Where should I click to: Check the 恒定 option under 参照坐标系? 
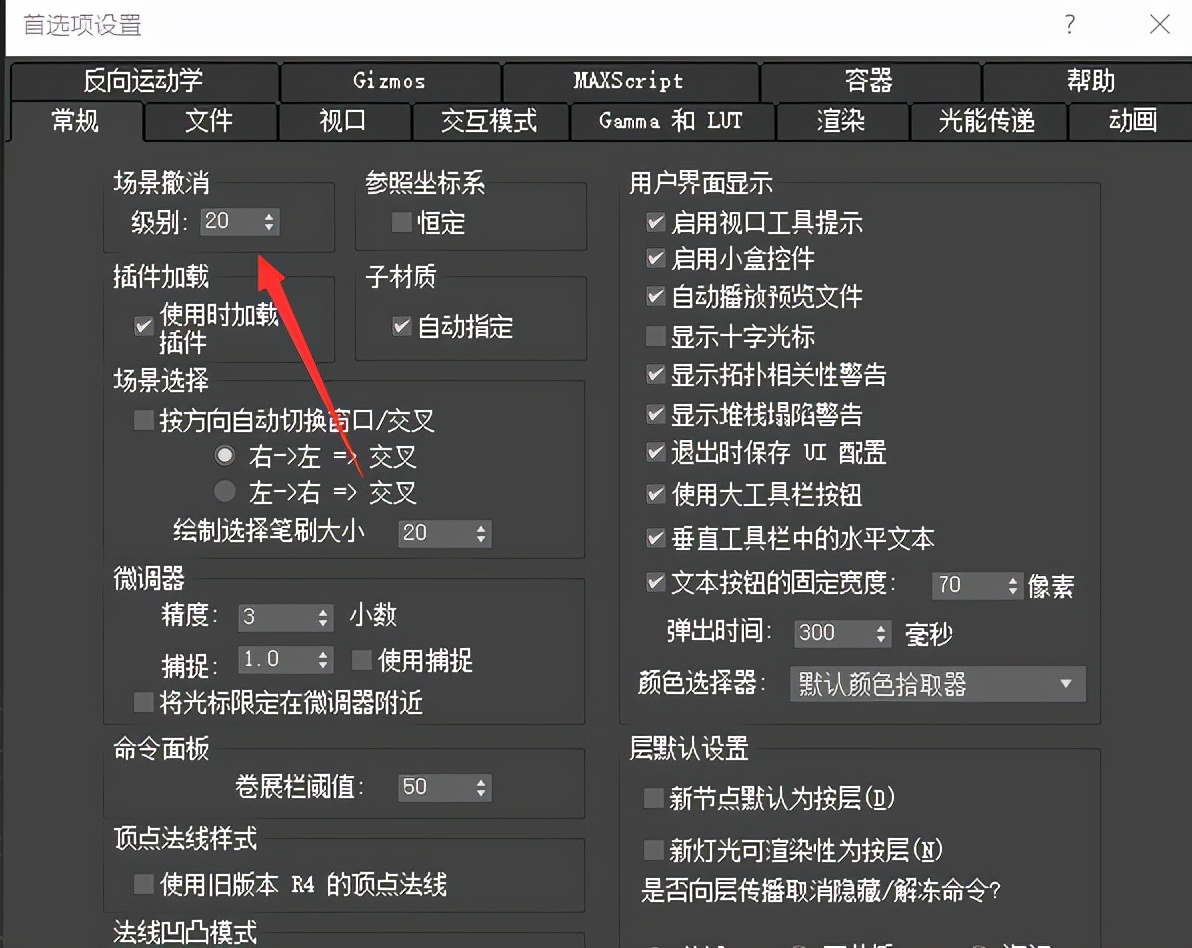click(400, 224)
